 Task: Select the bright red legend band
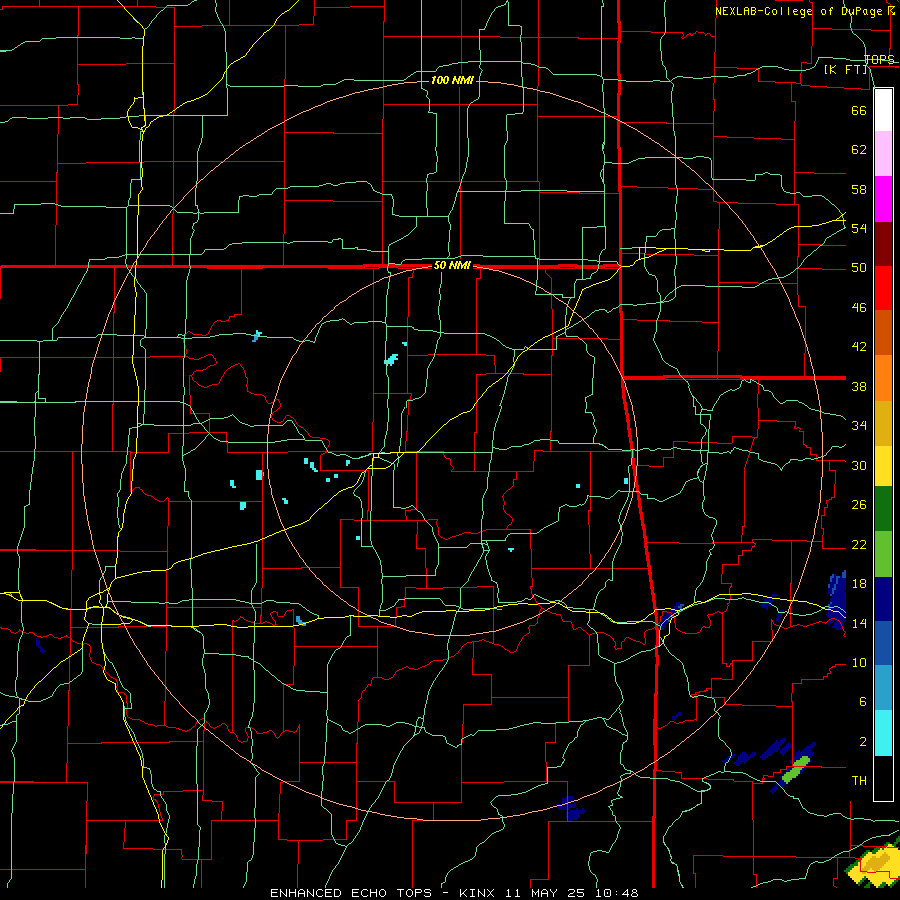point(883,288)
